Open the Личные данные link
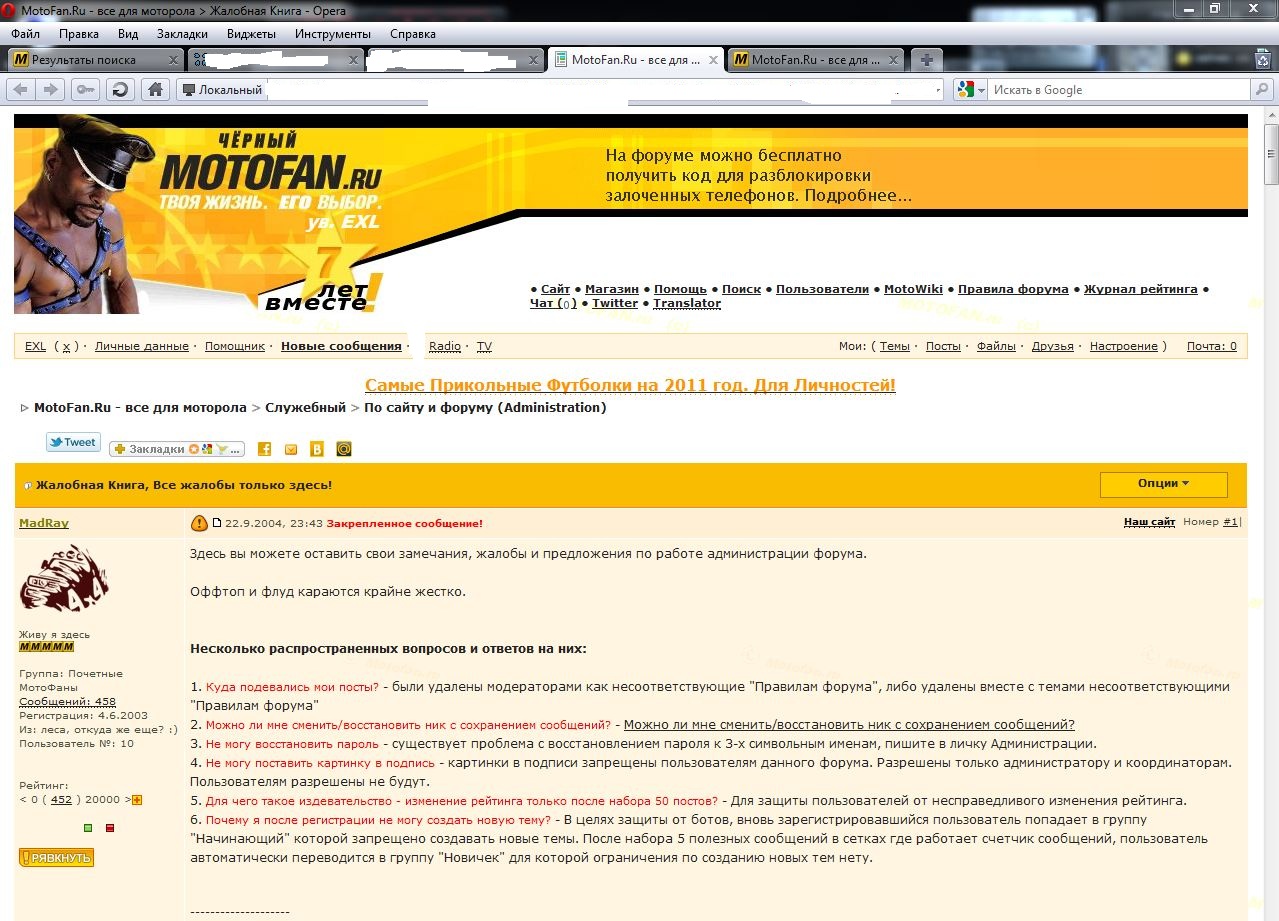1279x921 pixels. 142,346
